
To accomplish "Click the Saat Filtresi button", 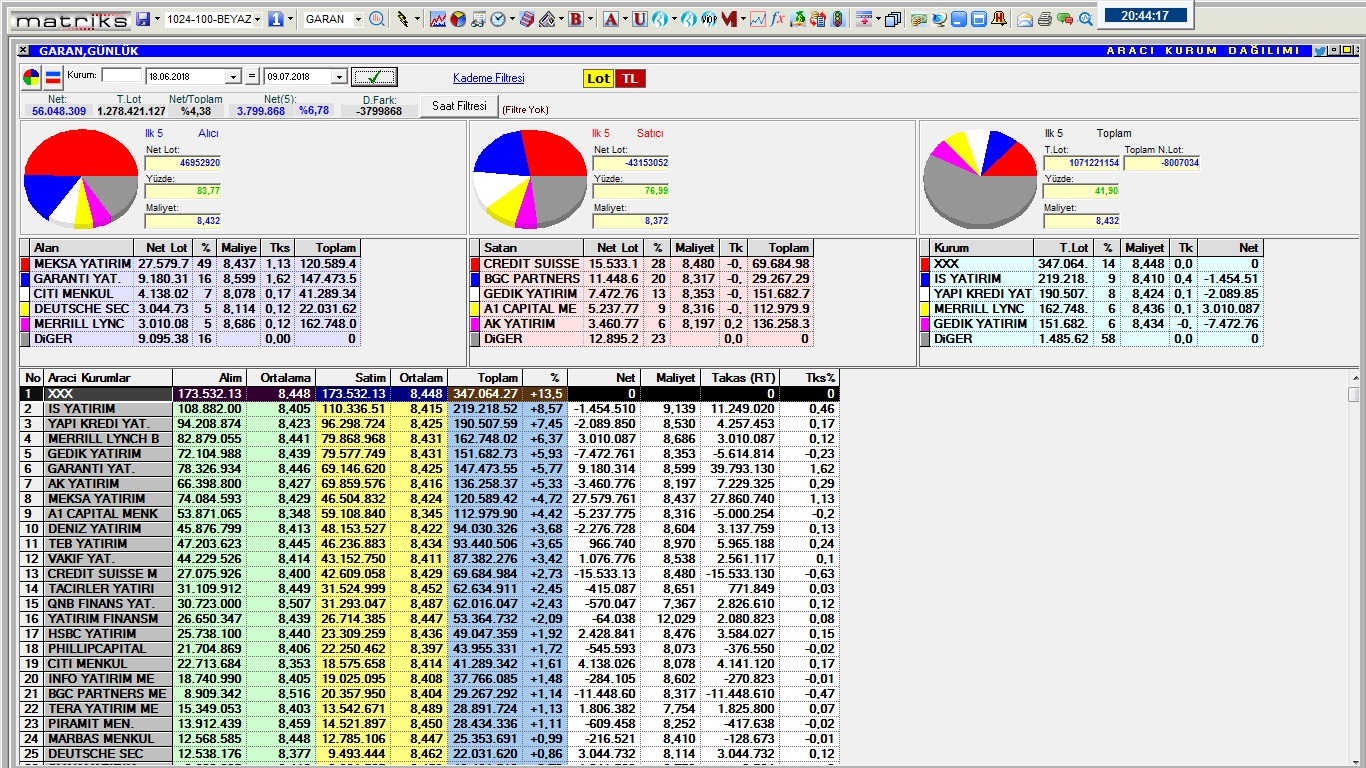I will 459,105.
